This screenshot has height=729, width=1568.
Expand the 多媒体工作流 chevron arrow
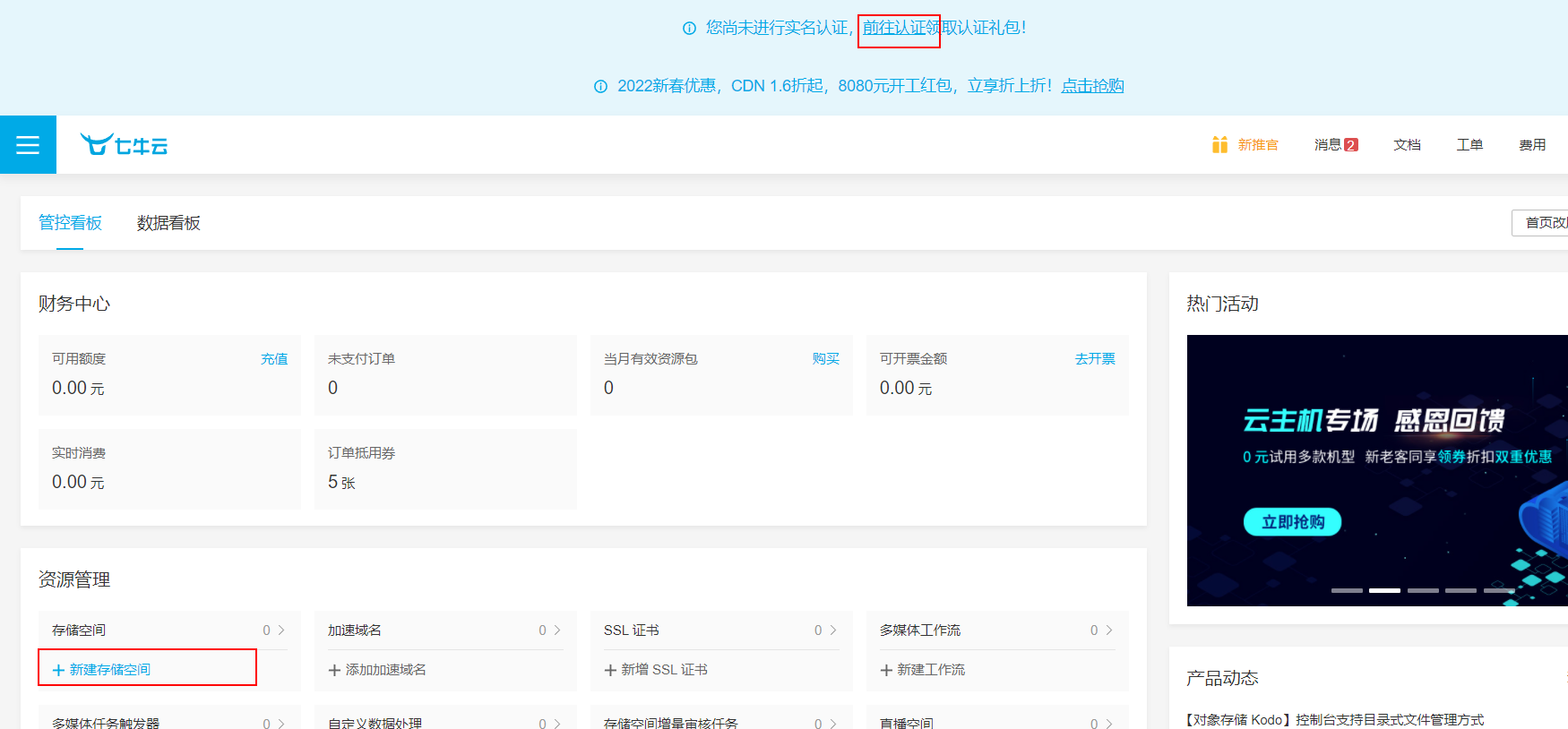point(1109,630)
